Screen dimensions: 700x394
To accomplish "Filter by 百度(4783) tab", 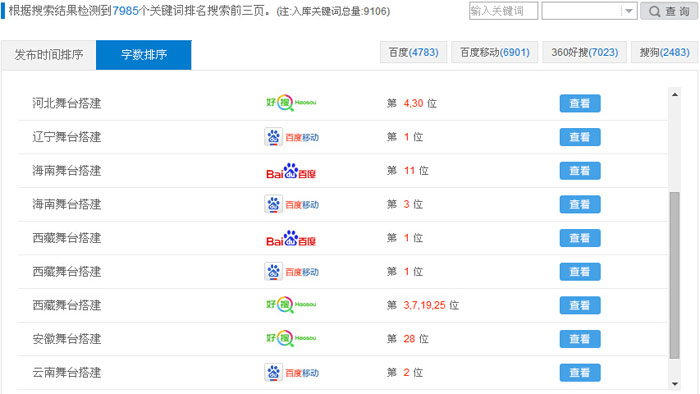I will 413,53.
